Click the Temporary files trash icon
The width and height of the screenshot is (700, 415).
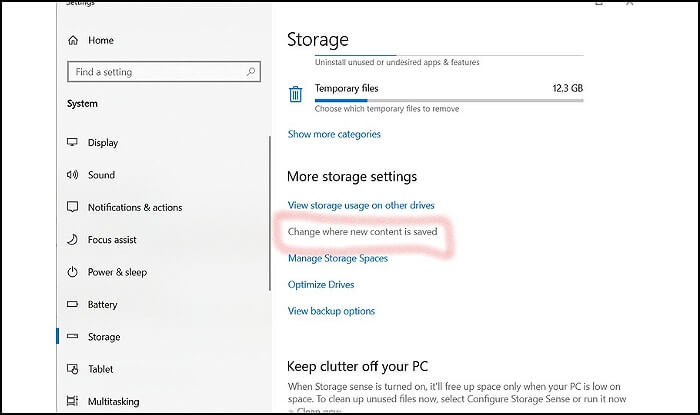[296, 94]
